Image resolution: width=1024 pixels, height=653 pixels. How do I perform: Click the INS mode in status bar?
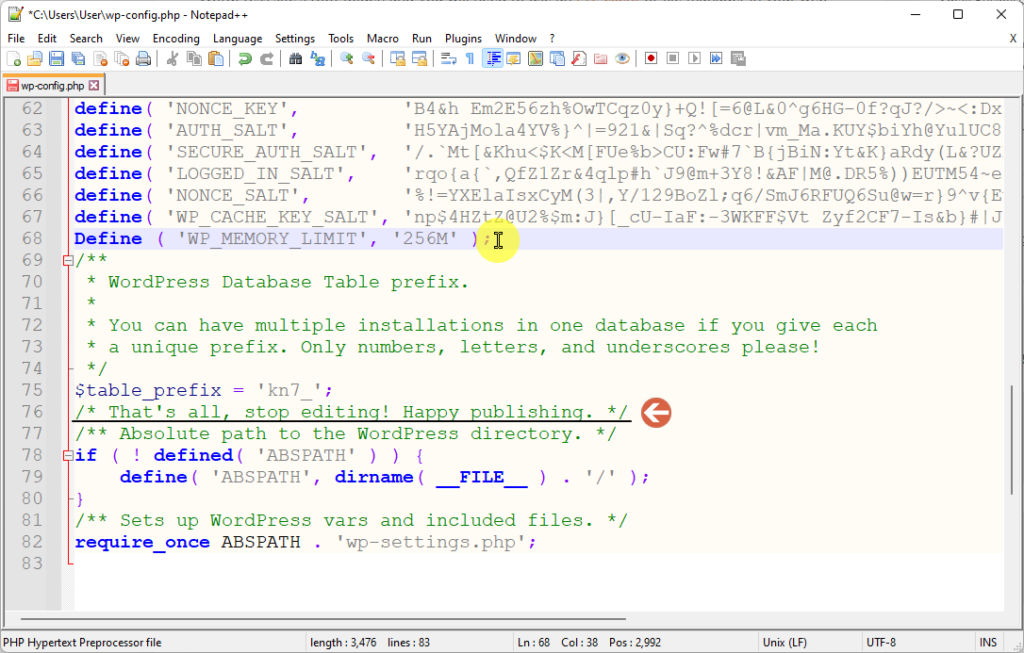[987, 643]
